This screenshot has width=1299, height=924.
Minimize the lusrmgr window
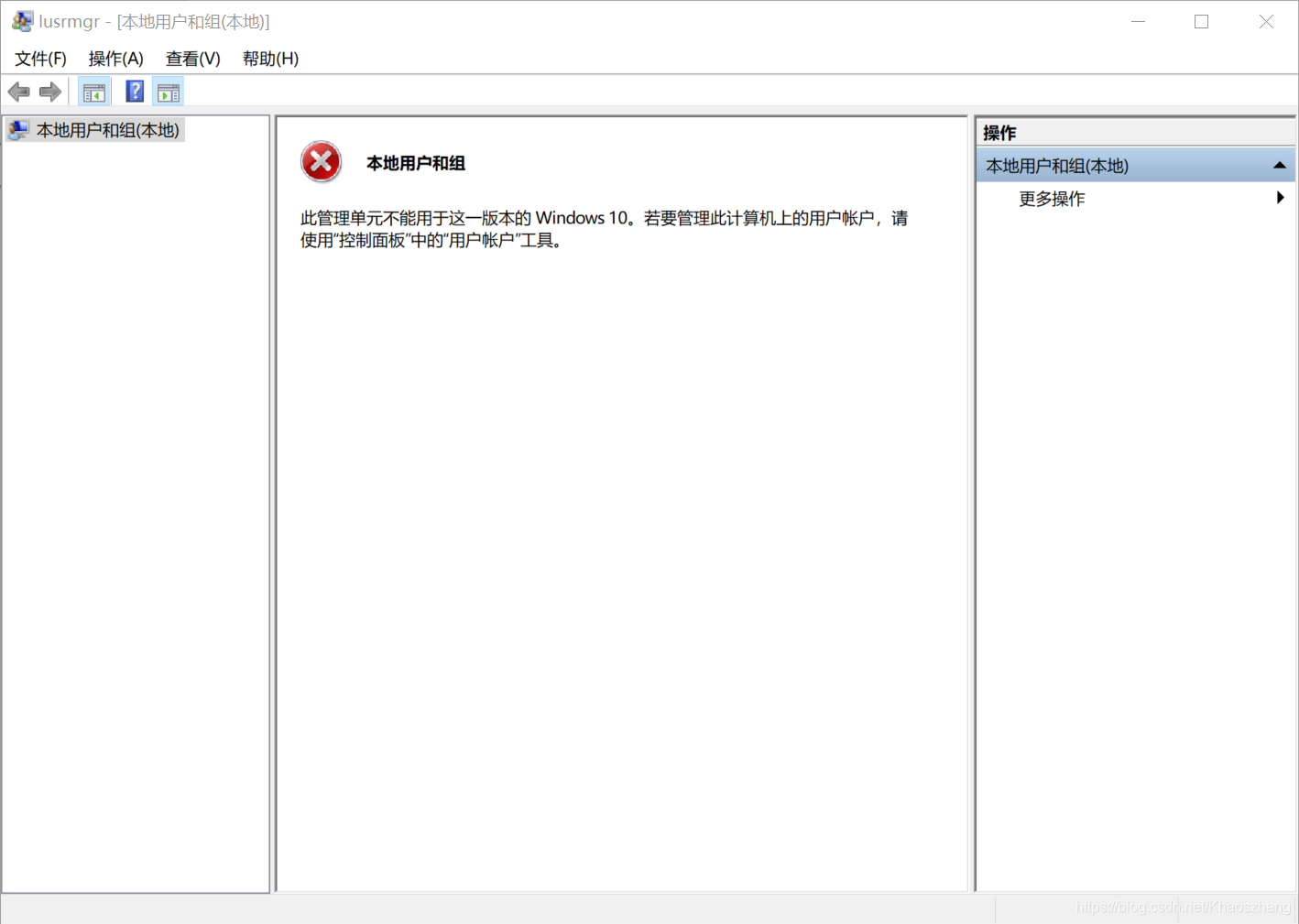coord(1138,21)
